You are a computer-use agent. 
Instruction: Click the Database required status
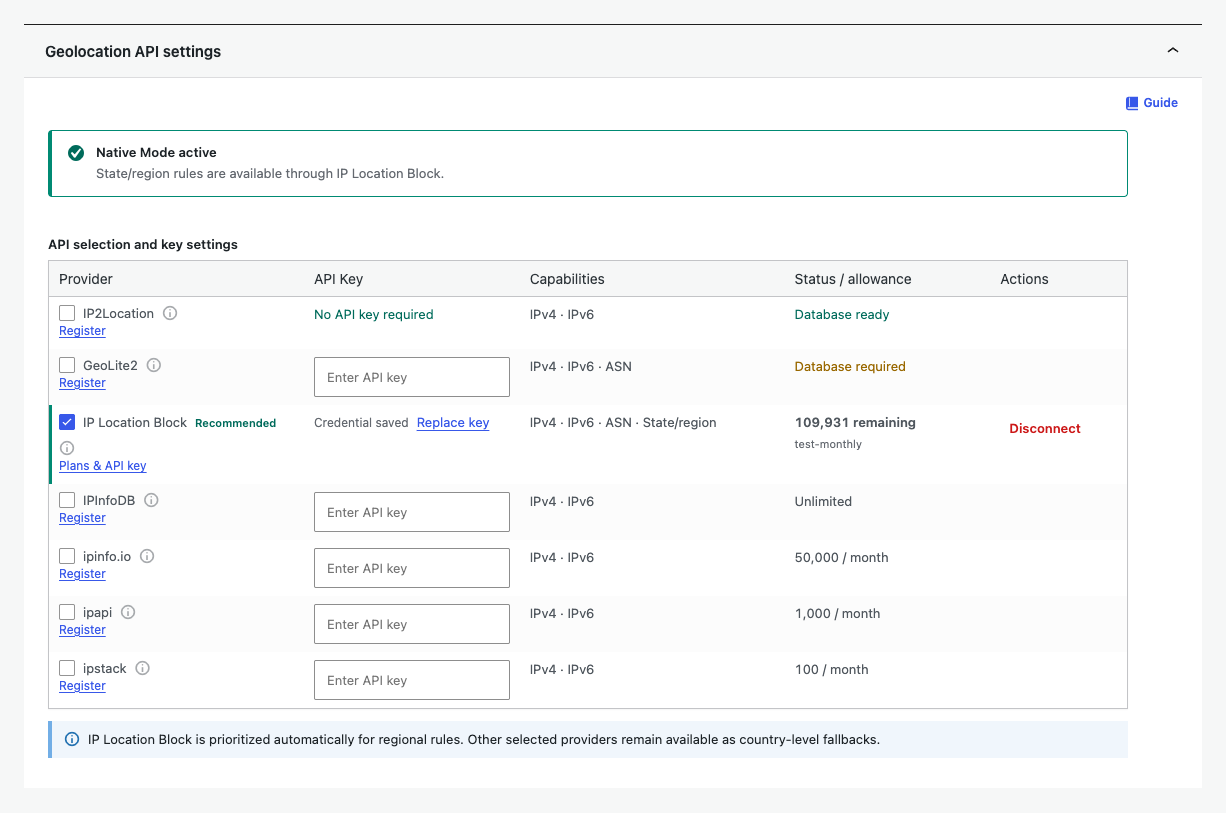pyautogui.click(x=850, y=366)
